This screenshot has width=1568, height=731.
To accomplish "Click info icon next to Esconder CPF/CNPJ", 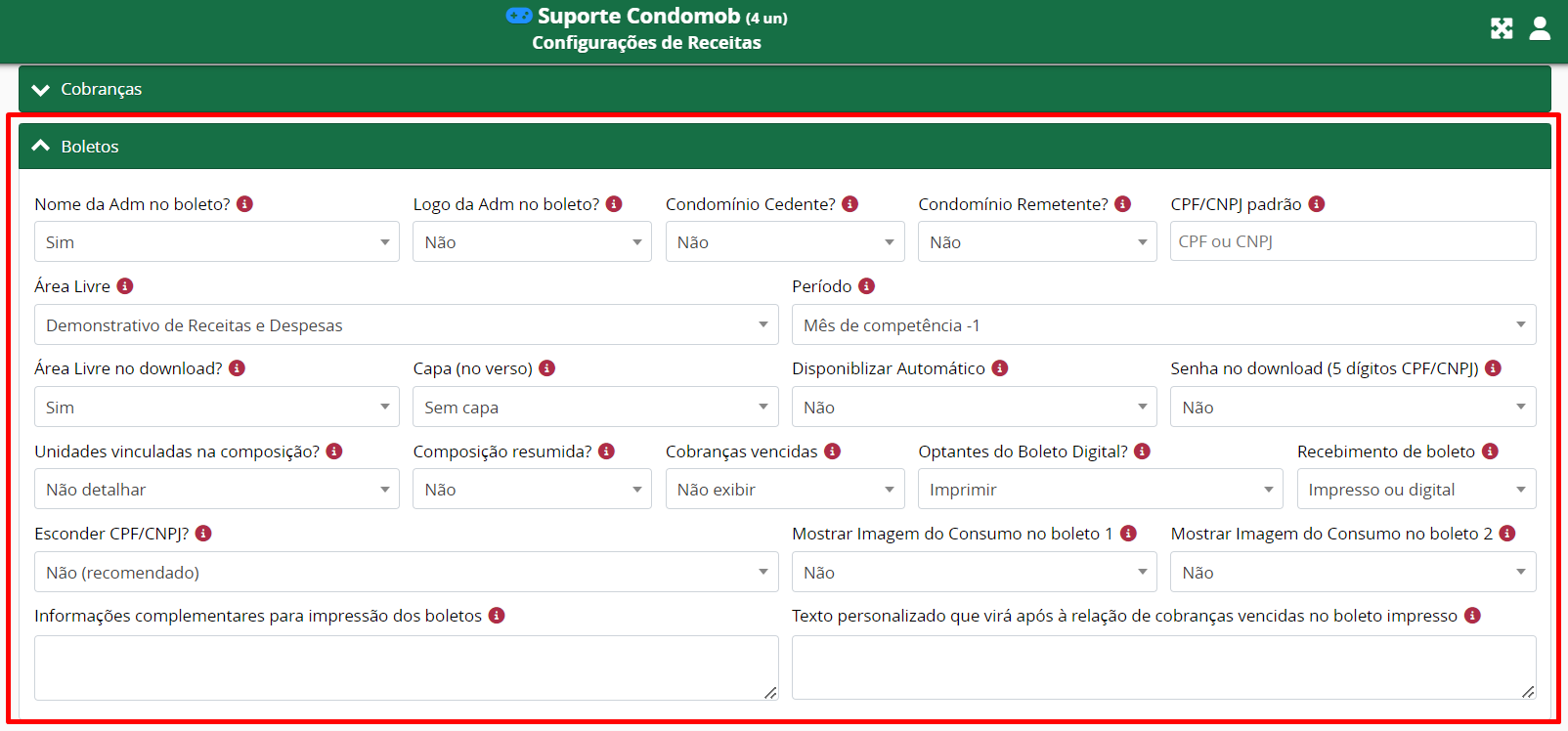I will [203, 534].
